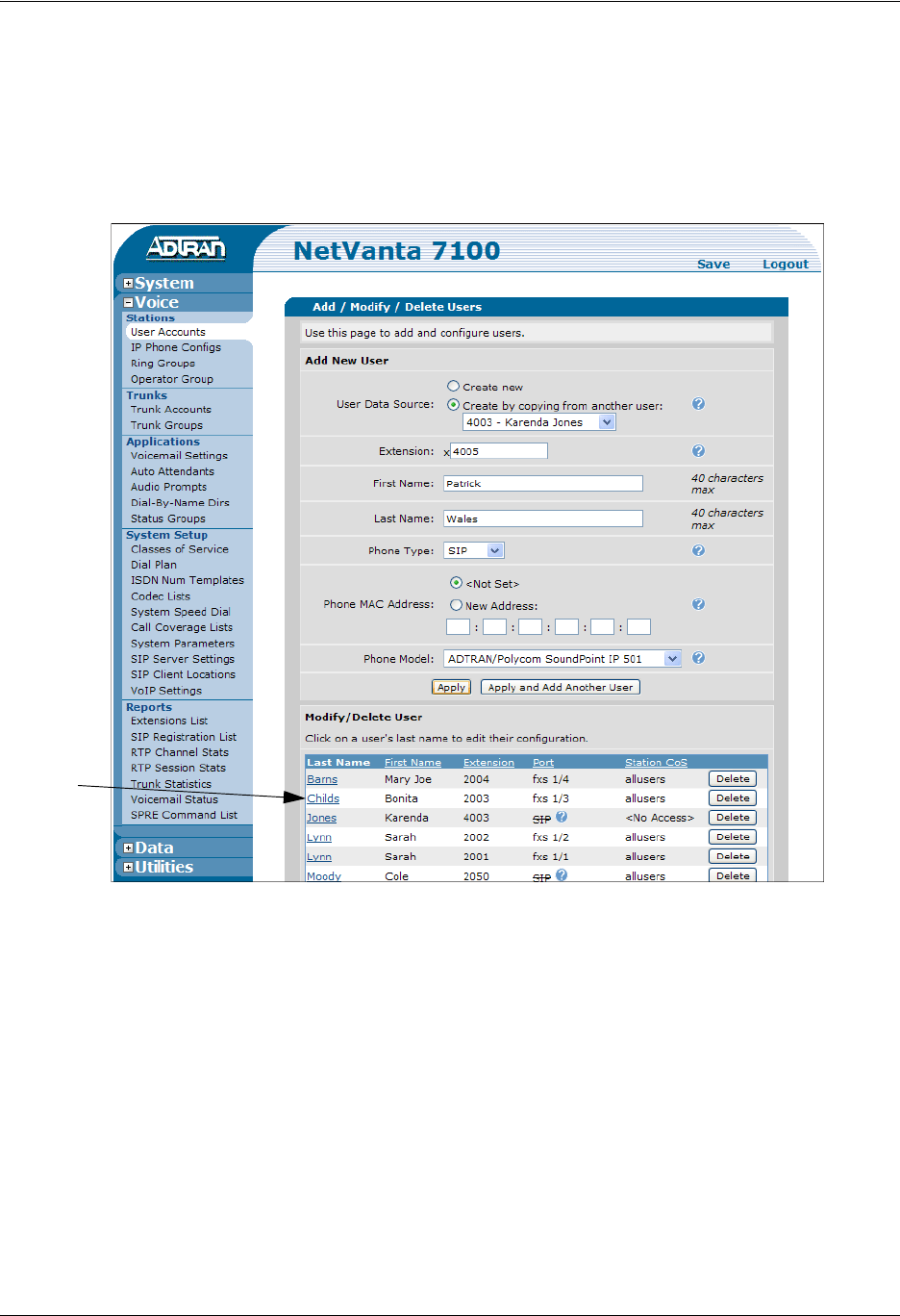
Task: Open Codec Lists page
Action: pos(161,596)
